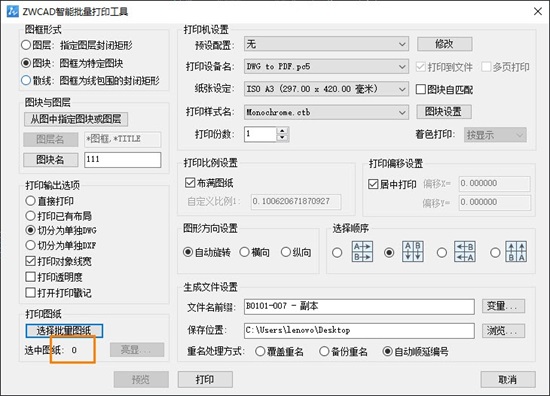
Task: Click the right-to-left B A order icon
Action: tap(465, 252)
